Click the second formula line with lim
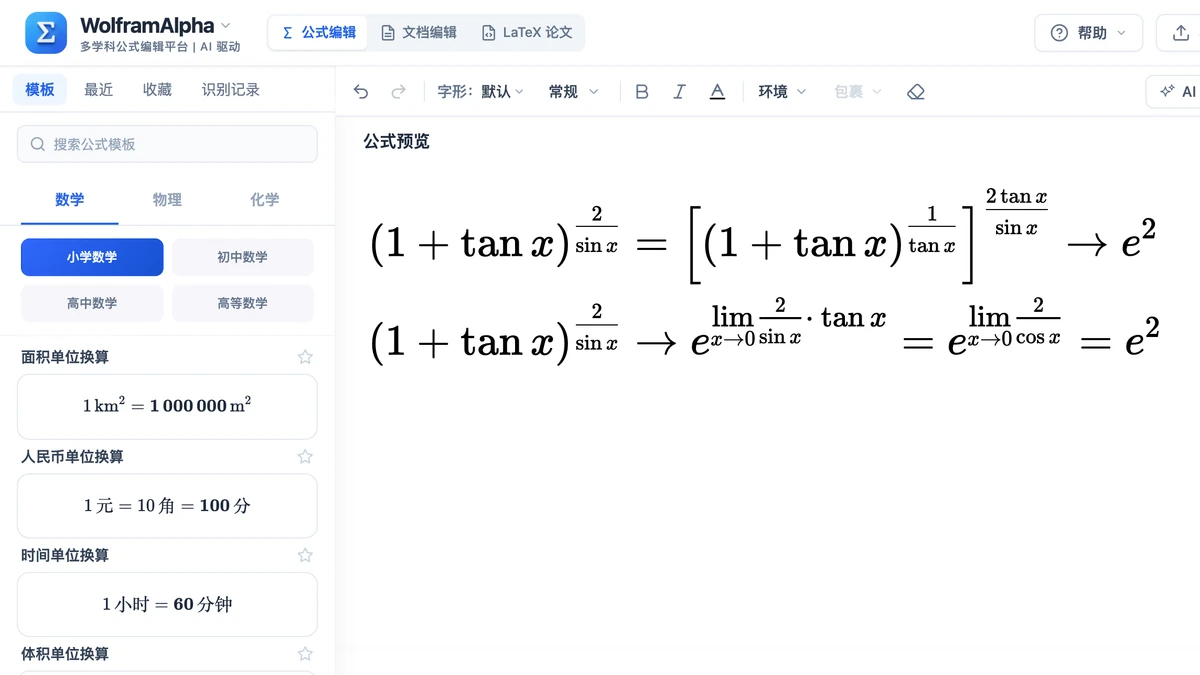Viewport: 1200px width, 675px height. (x=764, y=332)
